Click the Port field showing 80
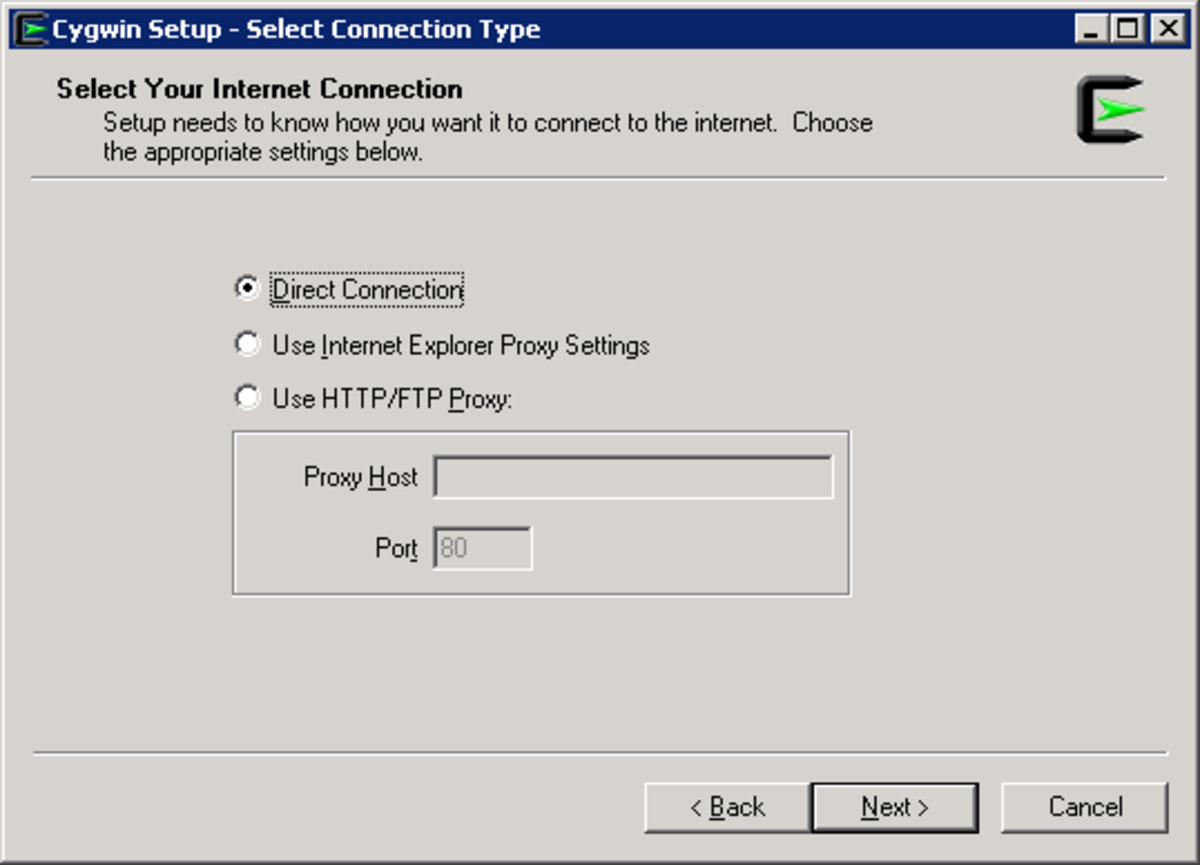The image size is (1200, 865). 483,547
